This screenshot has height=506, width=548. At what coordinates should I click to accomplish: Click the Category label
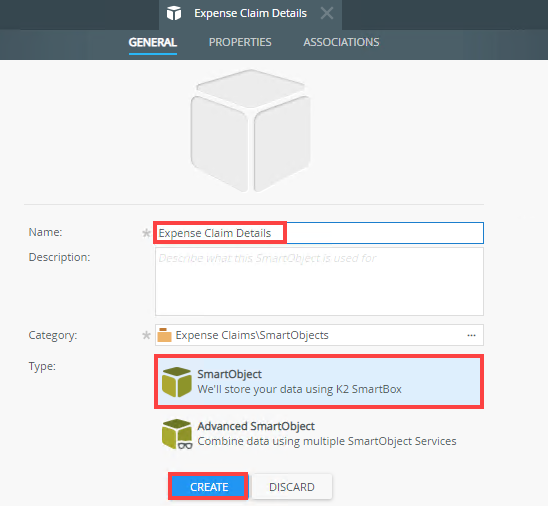pyautogui.click(x=53, y=335)
